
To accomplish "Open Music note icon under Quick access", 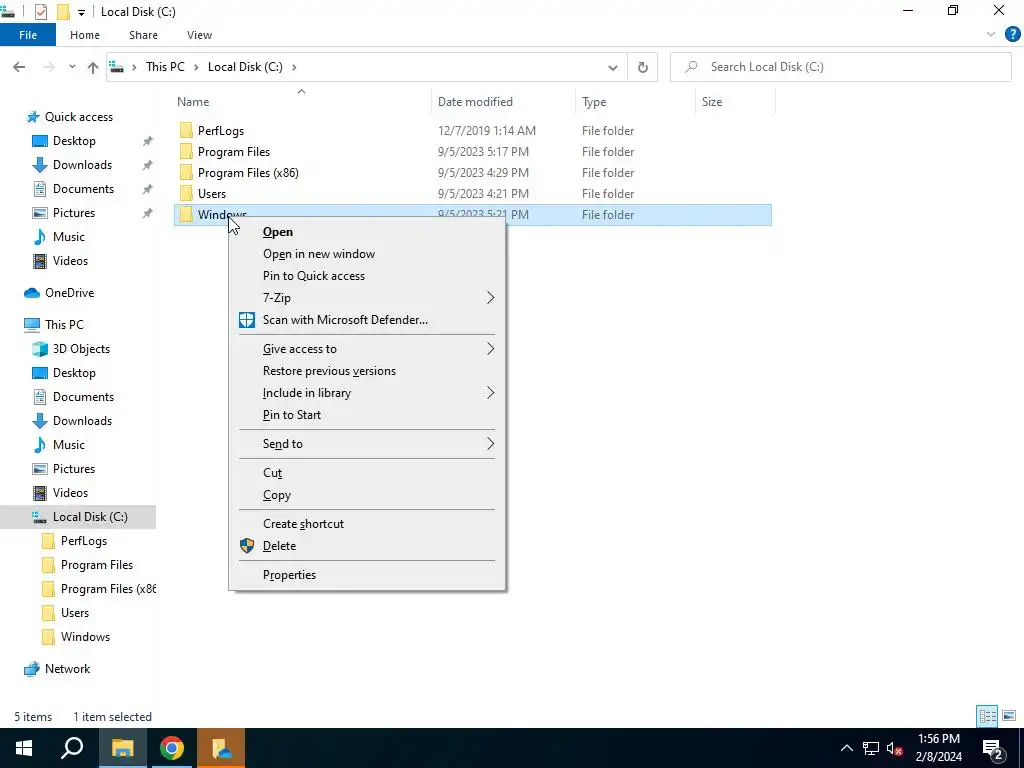I will point(40,236).
